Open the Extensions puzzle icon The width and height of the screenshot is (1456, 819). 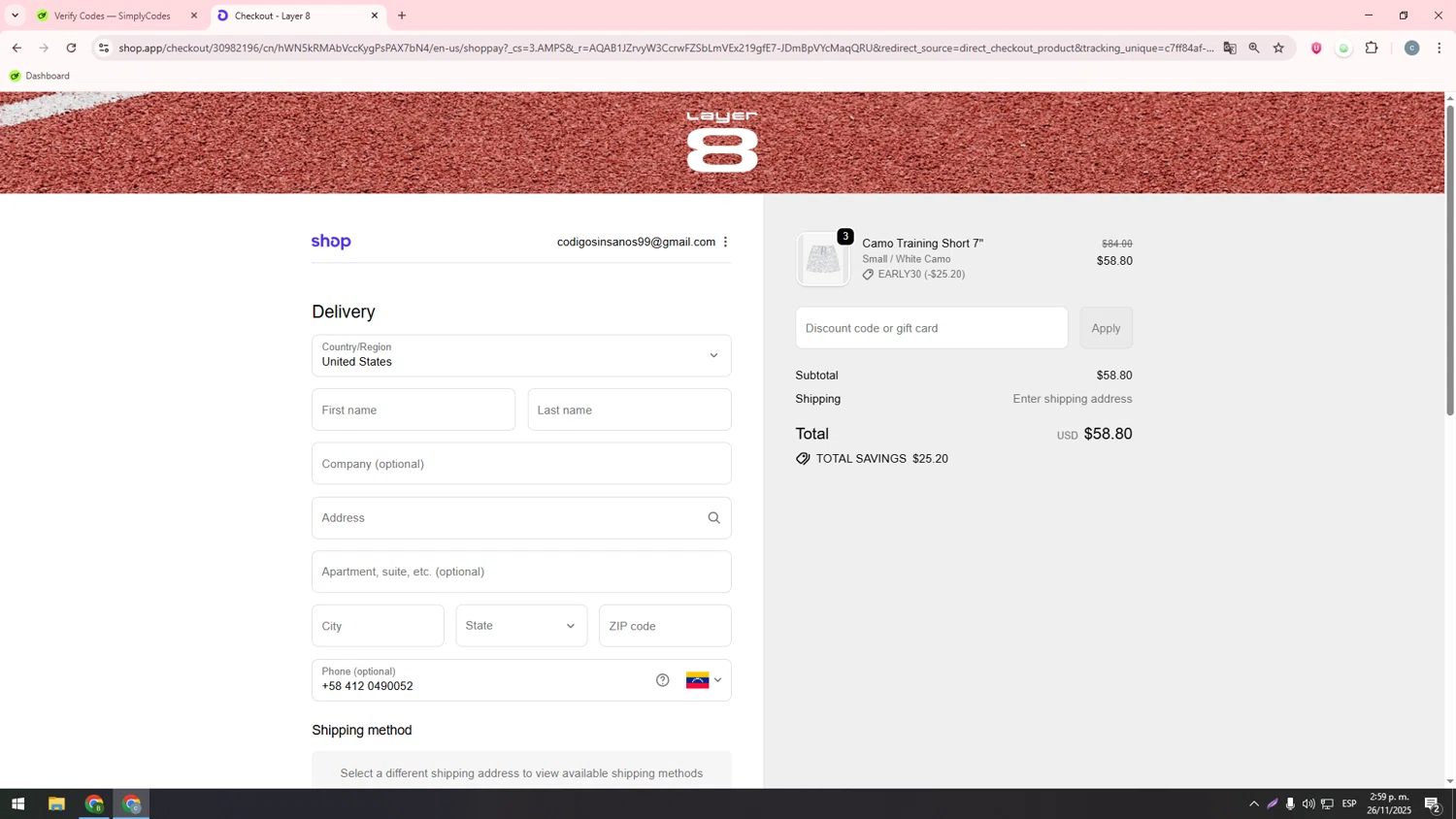point(1372,48)
